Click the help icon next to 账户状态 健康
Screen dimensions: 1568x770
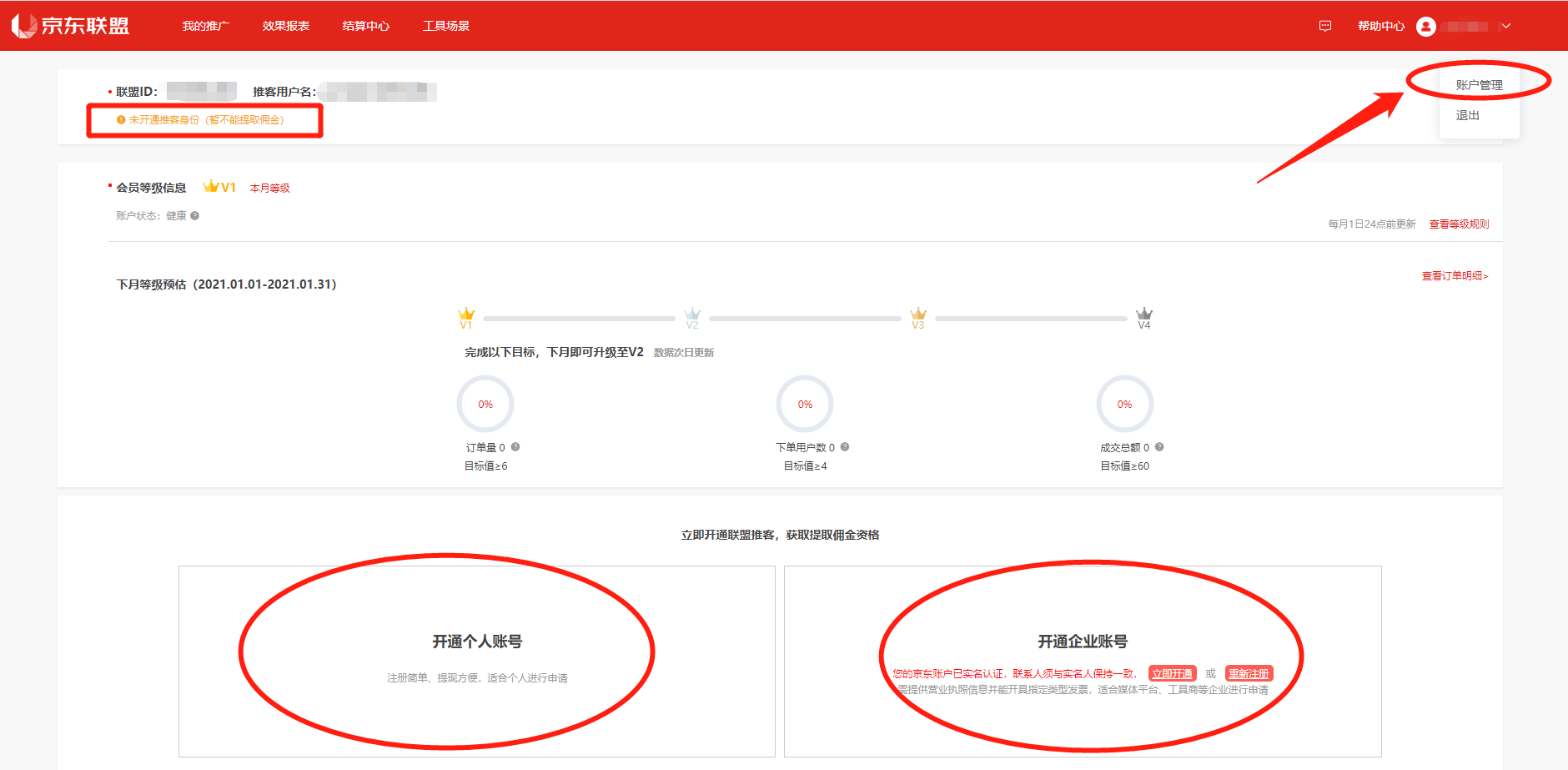[x=194, y=215]
